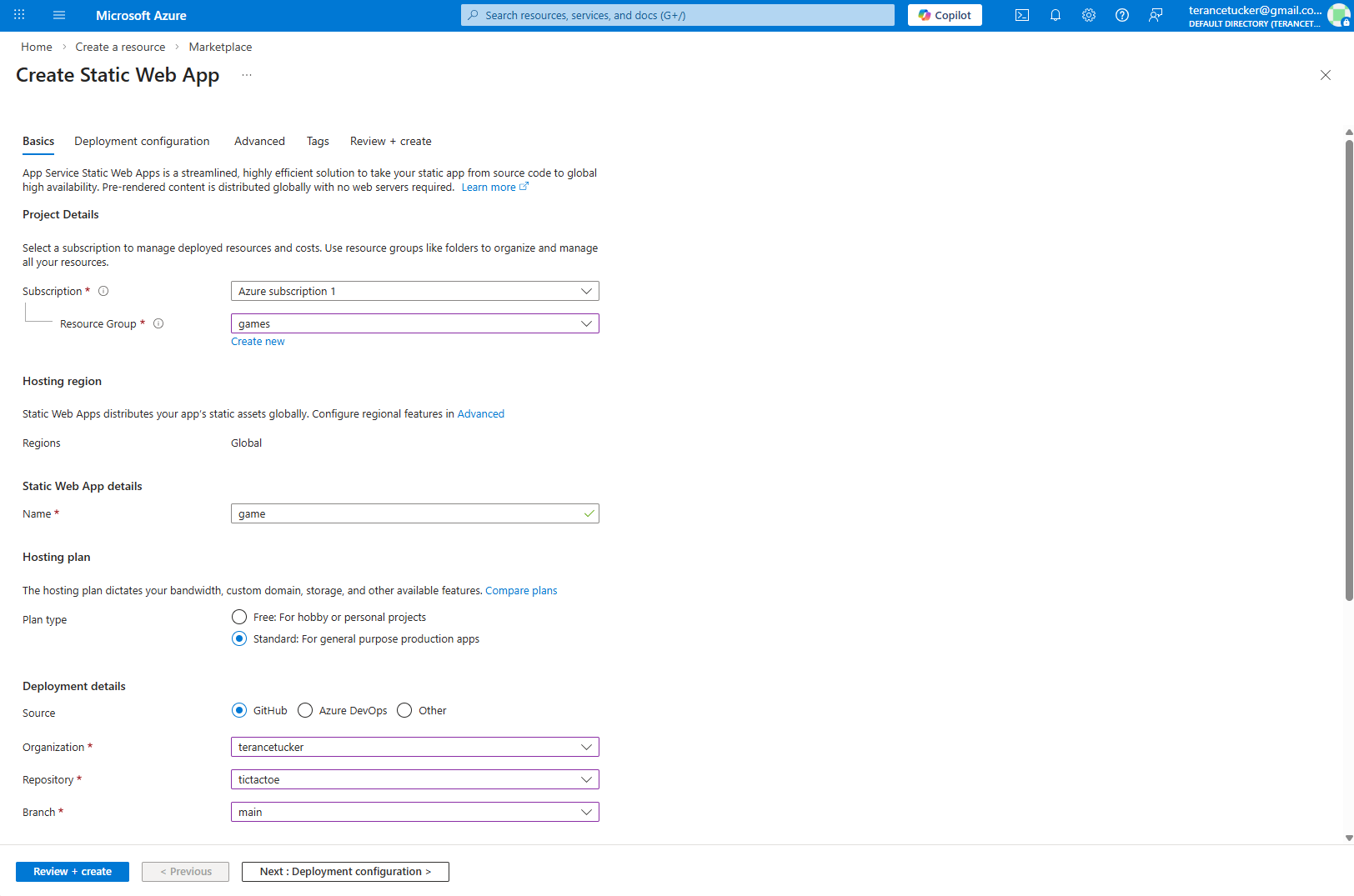
Task: Switch to the Advanced tab
Action: (259, 141)
